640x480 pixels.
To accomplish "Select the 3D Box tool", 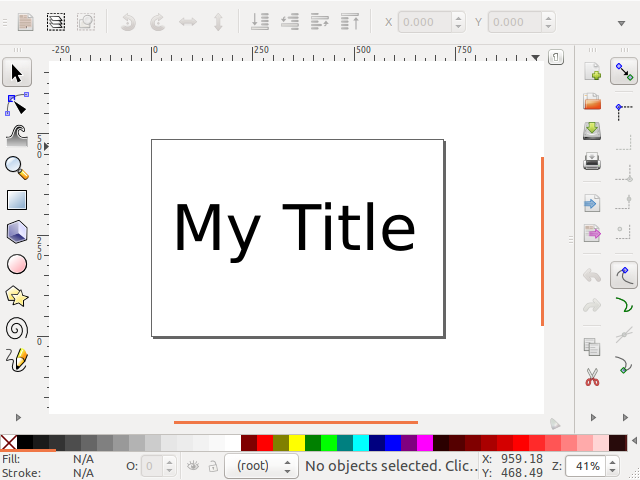I will point(16,232).
